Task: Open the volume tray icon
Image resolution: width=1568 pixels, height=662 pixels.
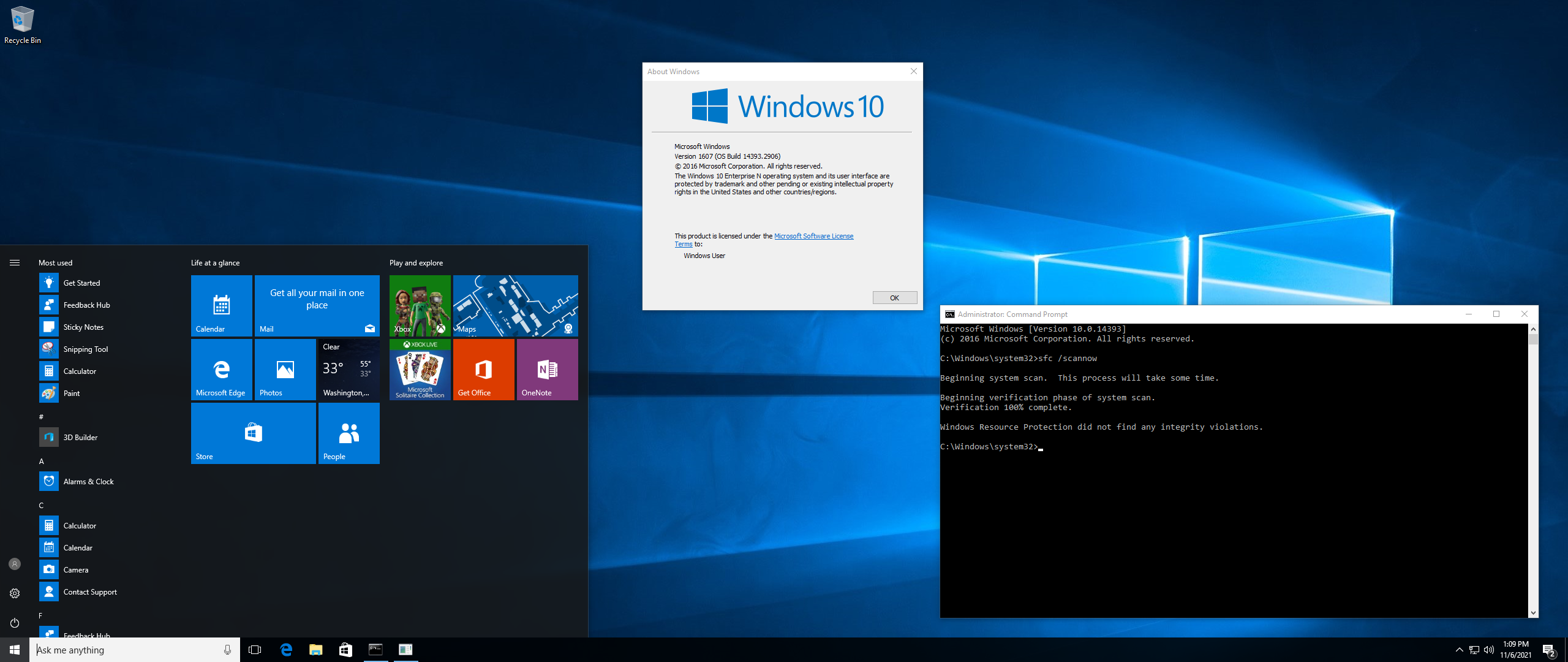Action: pos(1489,650)
